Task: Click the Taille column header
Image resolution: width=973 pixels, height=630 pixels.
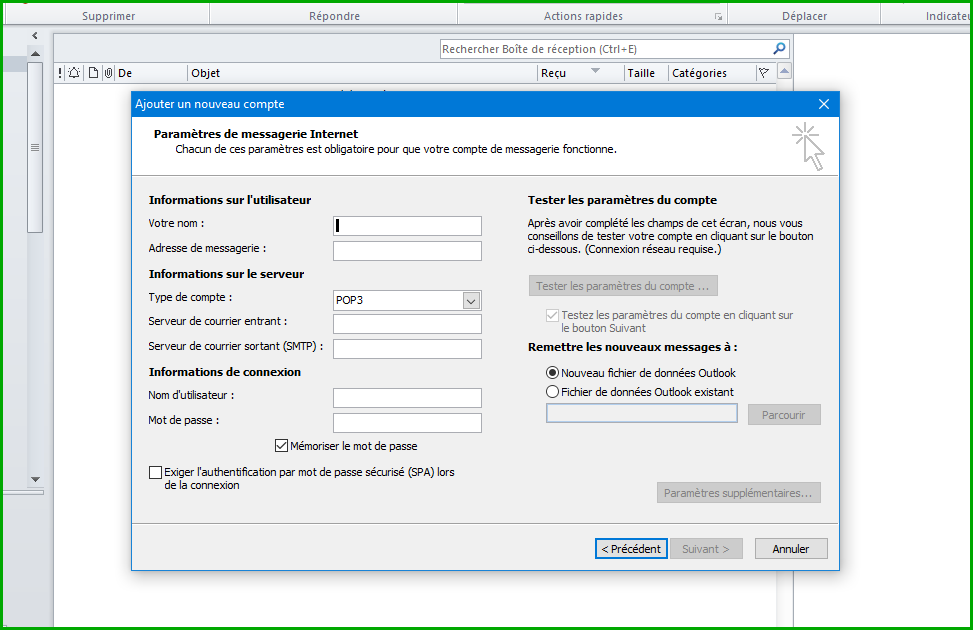Action: 641,73
